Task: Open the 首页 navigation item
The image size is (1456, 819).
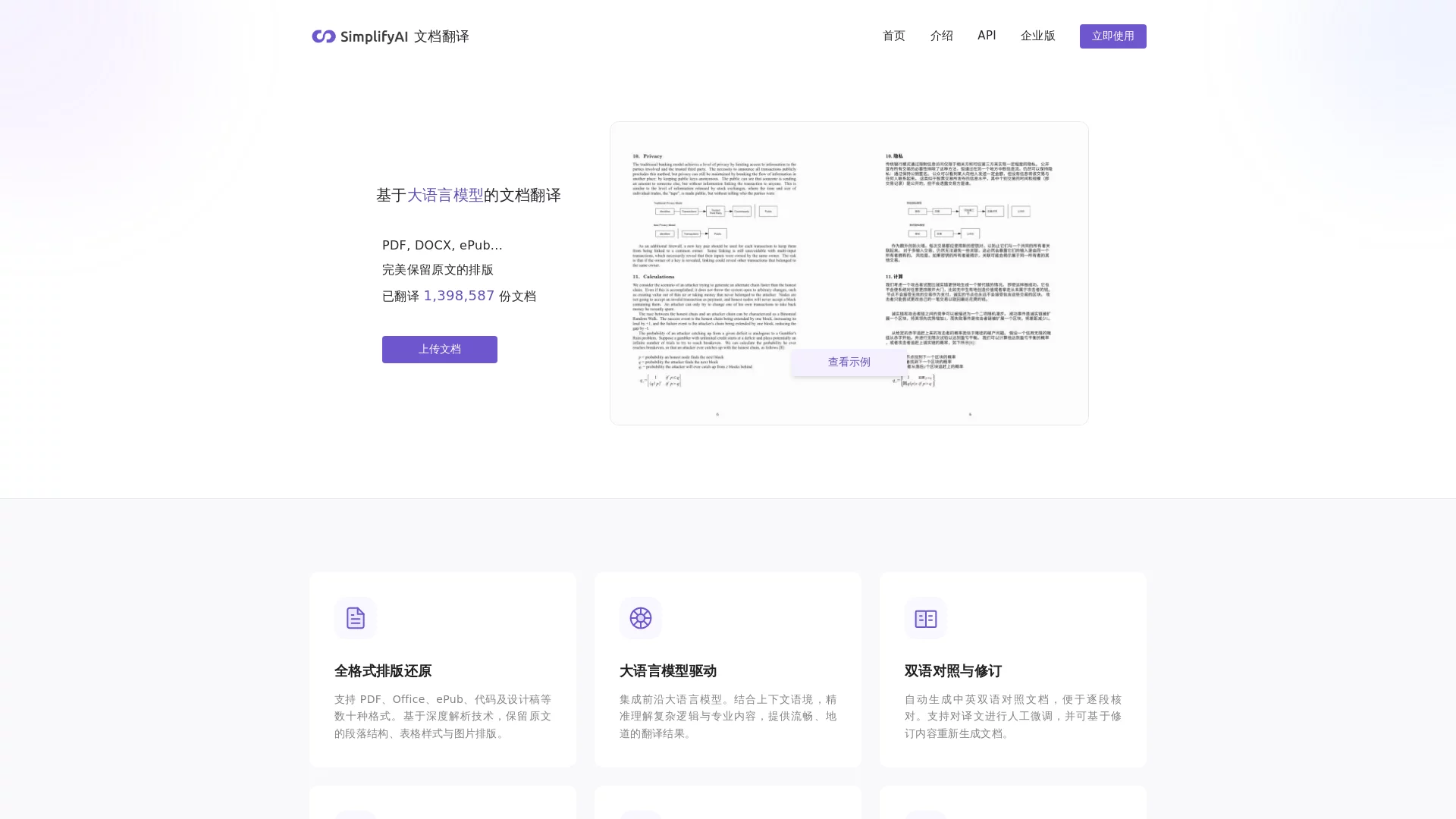Action: pyautogui.click(x=893, y=36)
